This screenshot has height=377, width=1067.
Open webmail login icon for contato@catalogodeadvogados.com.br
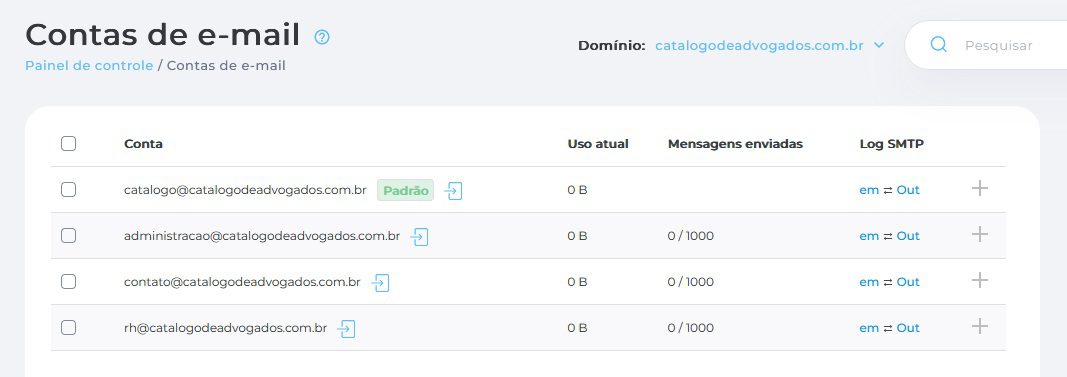click(380, 282)
